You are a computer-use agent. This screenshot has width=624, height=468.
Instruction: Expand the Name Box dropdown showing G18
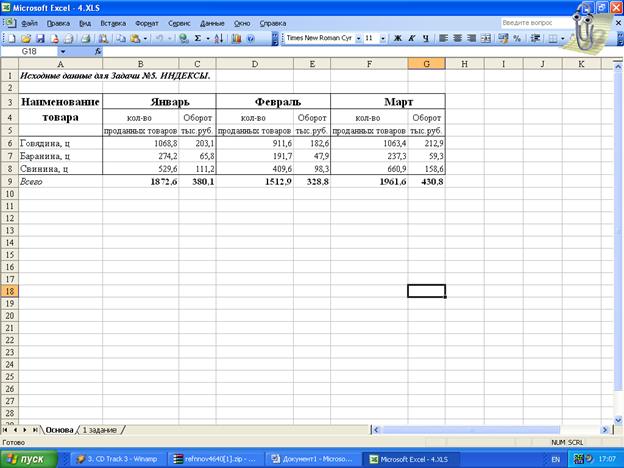click(62, 51)
